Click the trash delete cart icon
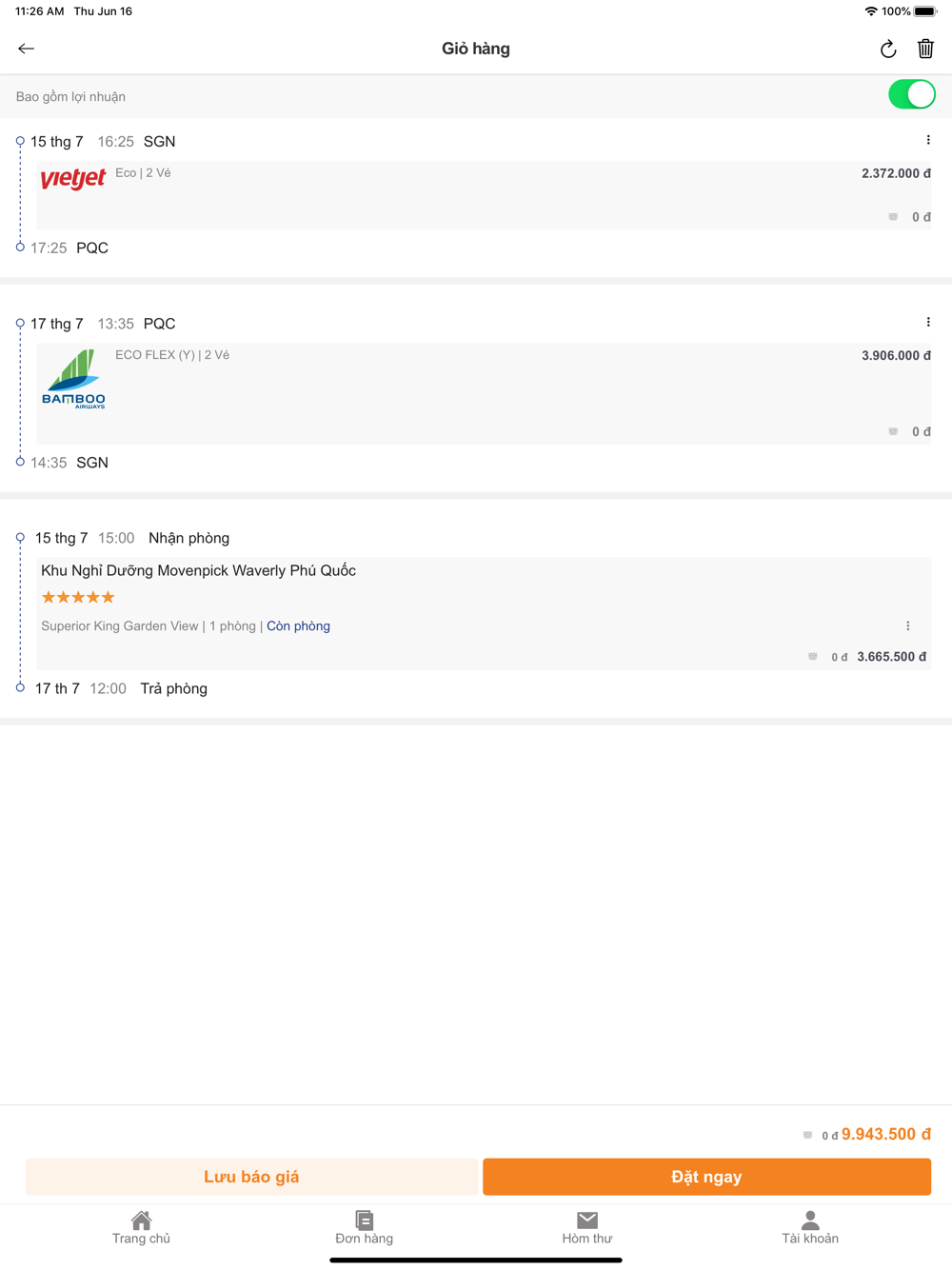This screenshot has height=1270, width=952. [925, 49]
